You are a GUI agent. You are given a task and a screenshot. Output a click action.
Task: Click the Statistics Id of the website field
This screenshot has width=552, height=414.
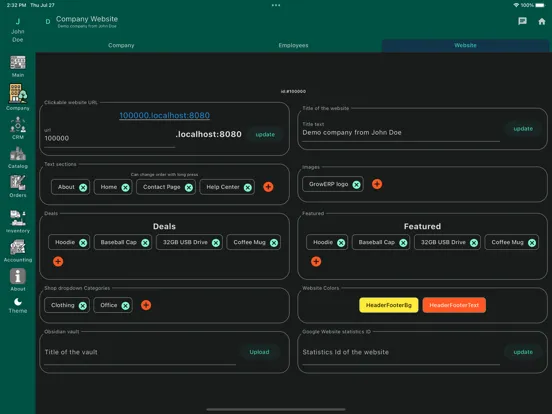tap(401, 352)
